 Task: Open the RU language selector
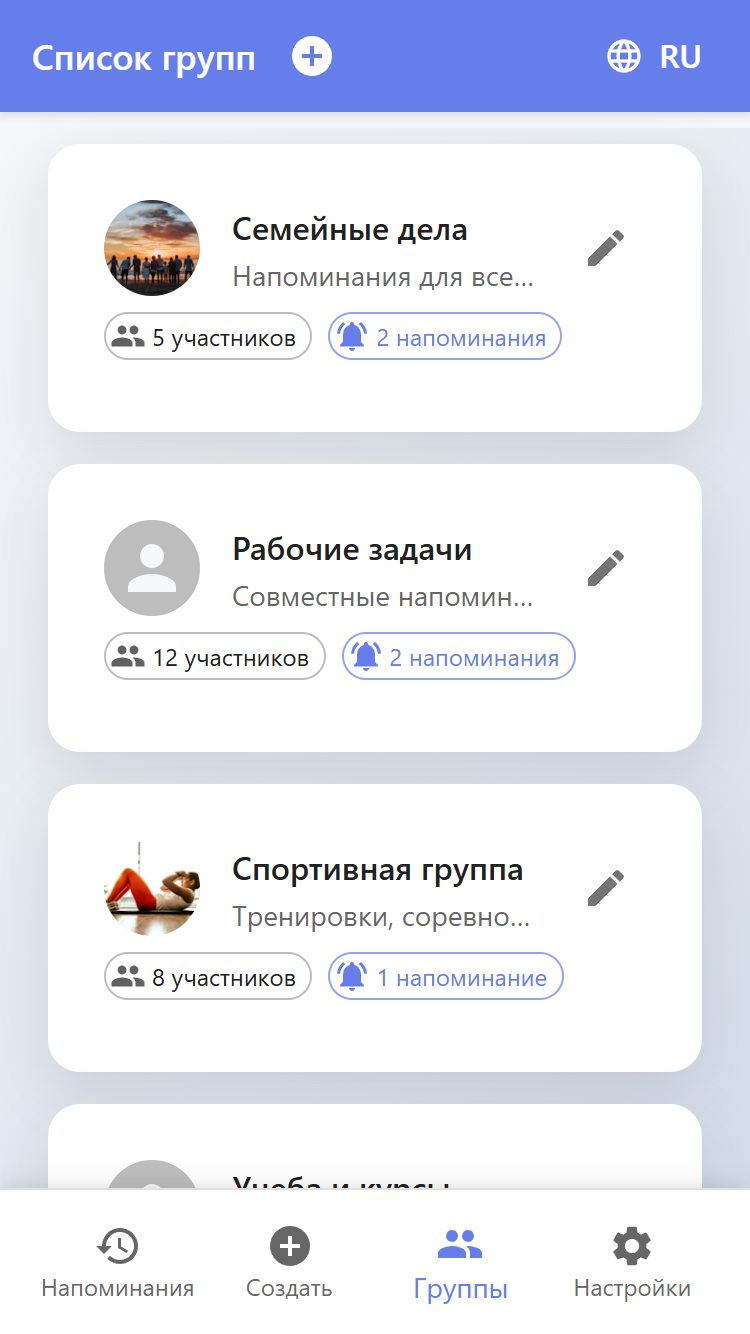coord(680,57)
